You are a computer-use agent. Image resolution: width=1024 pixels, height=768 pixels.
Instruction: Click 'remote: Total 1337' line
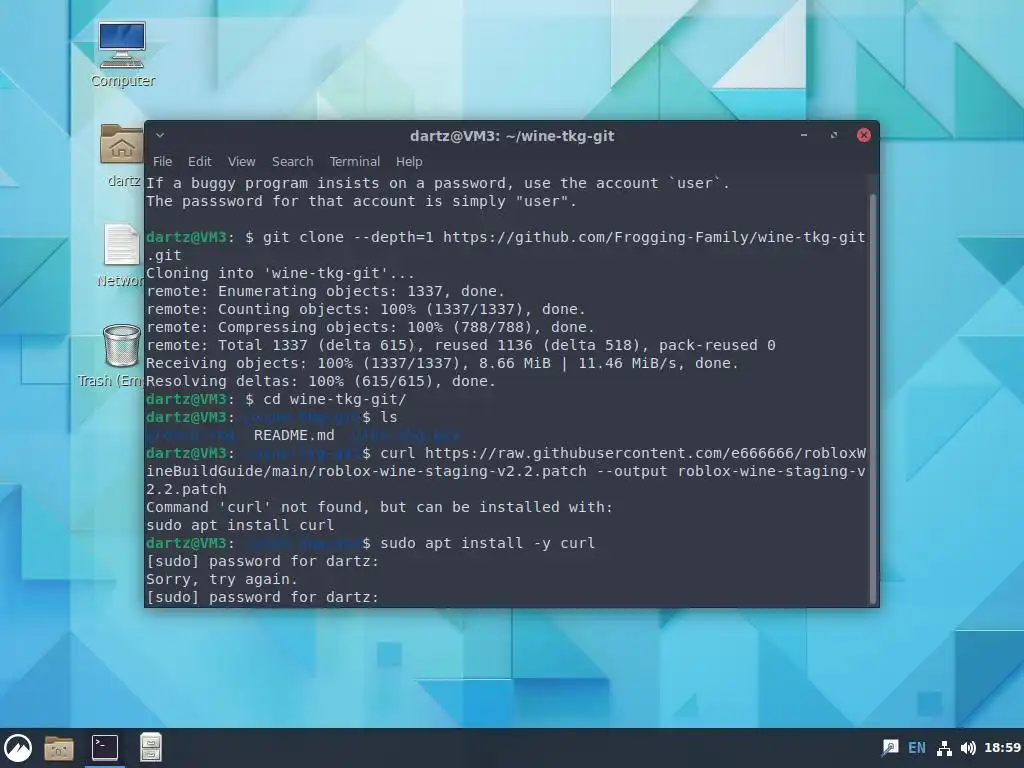460,345
